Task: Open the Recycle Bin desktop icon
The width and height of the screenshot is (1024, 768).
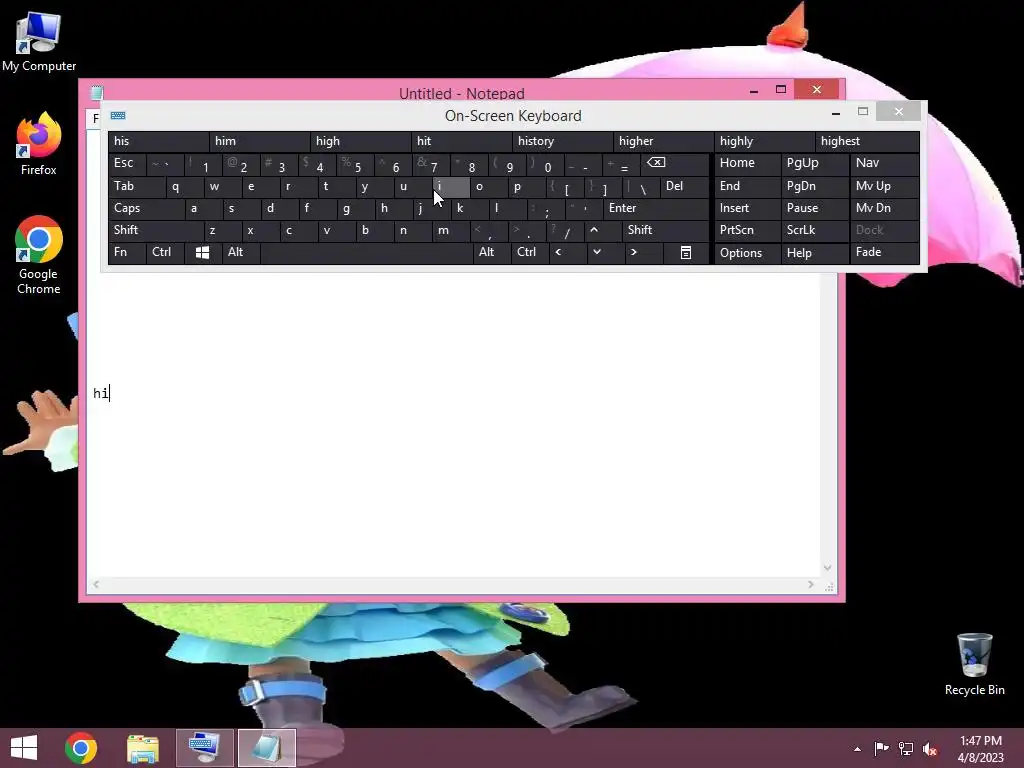Action: click(974, 664)
